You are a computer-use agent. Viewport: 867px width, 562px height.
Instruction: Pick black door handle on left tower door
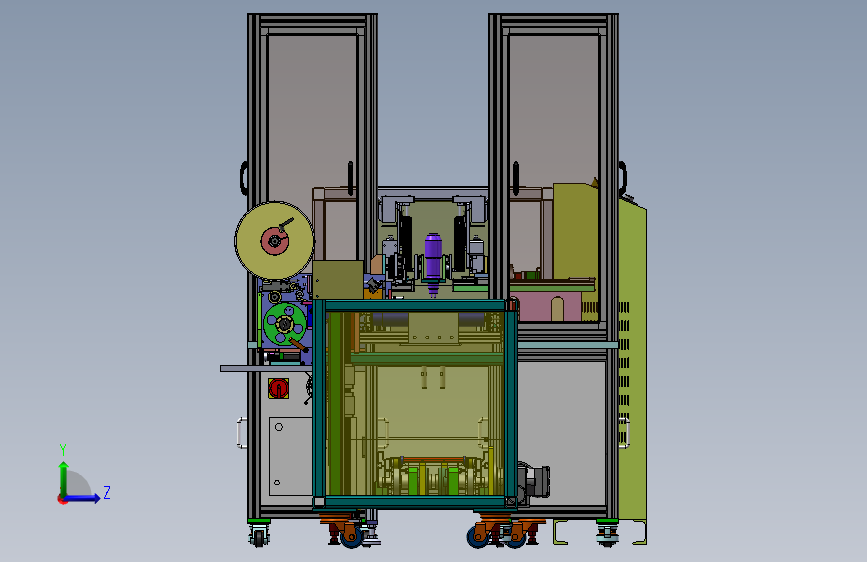pyautogui.click(x=351, y=178)
